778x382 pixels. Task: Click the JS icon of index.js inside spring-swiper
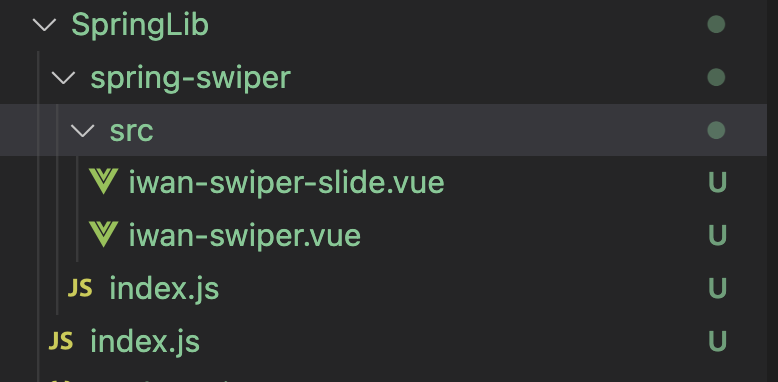pos(80,288)
